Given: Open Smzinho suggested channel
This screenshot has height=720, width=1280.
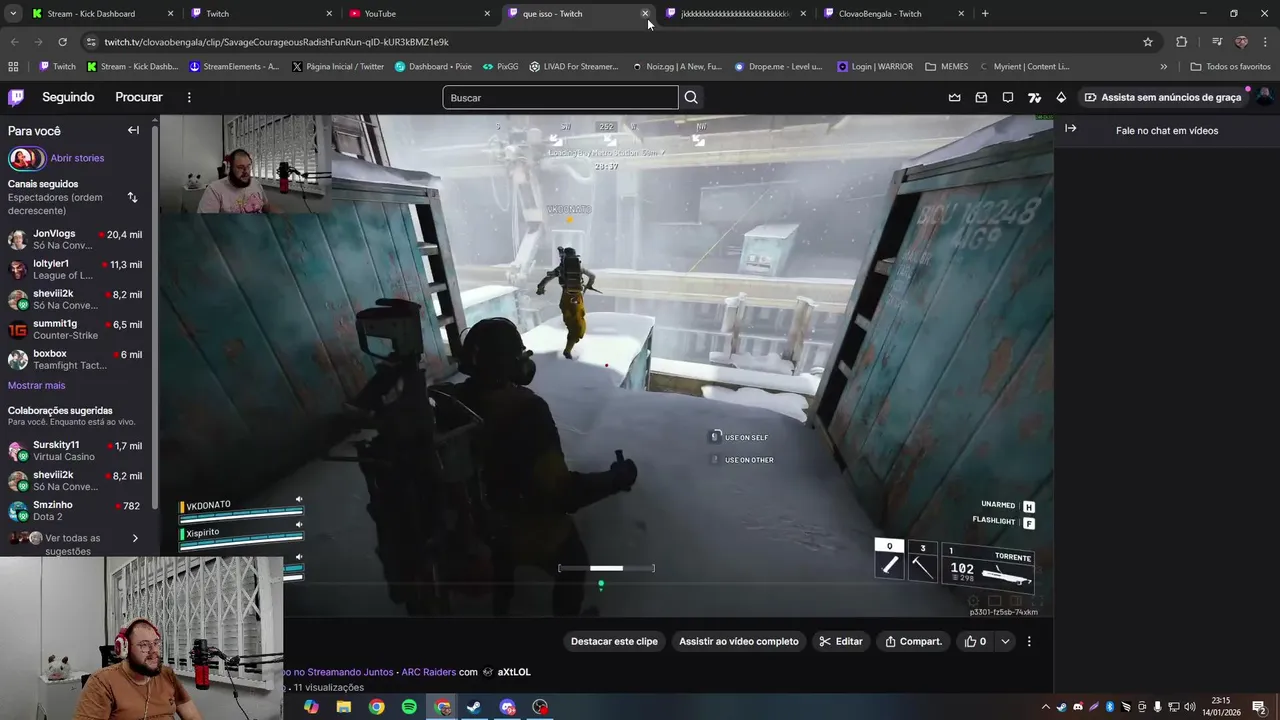Looking at the screenshot, I should pyautogui.click(x=77, y=510).
